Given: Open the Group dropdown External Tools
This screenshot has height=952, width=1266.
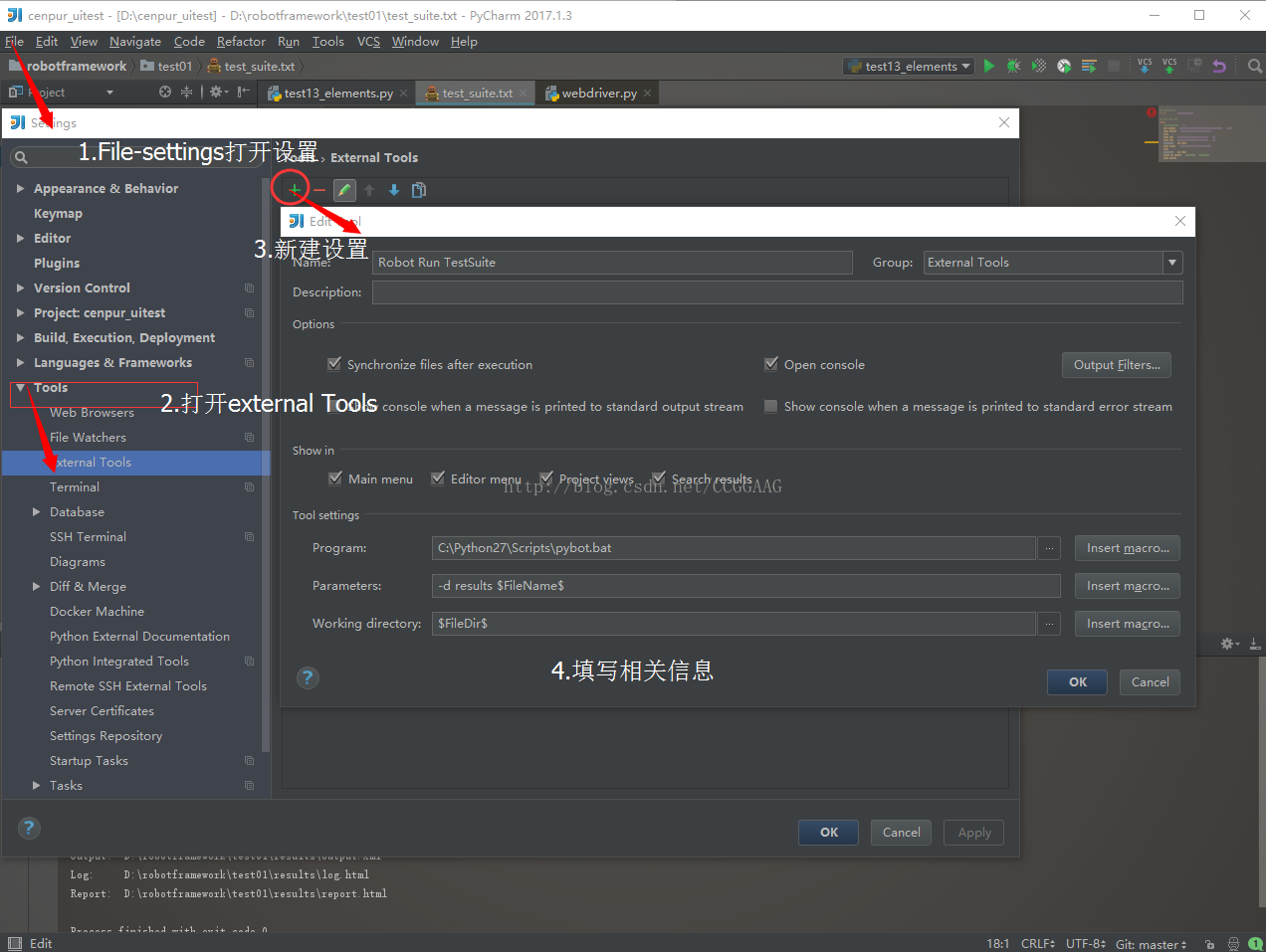Looking at the screenshot, I should 1172,263.
